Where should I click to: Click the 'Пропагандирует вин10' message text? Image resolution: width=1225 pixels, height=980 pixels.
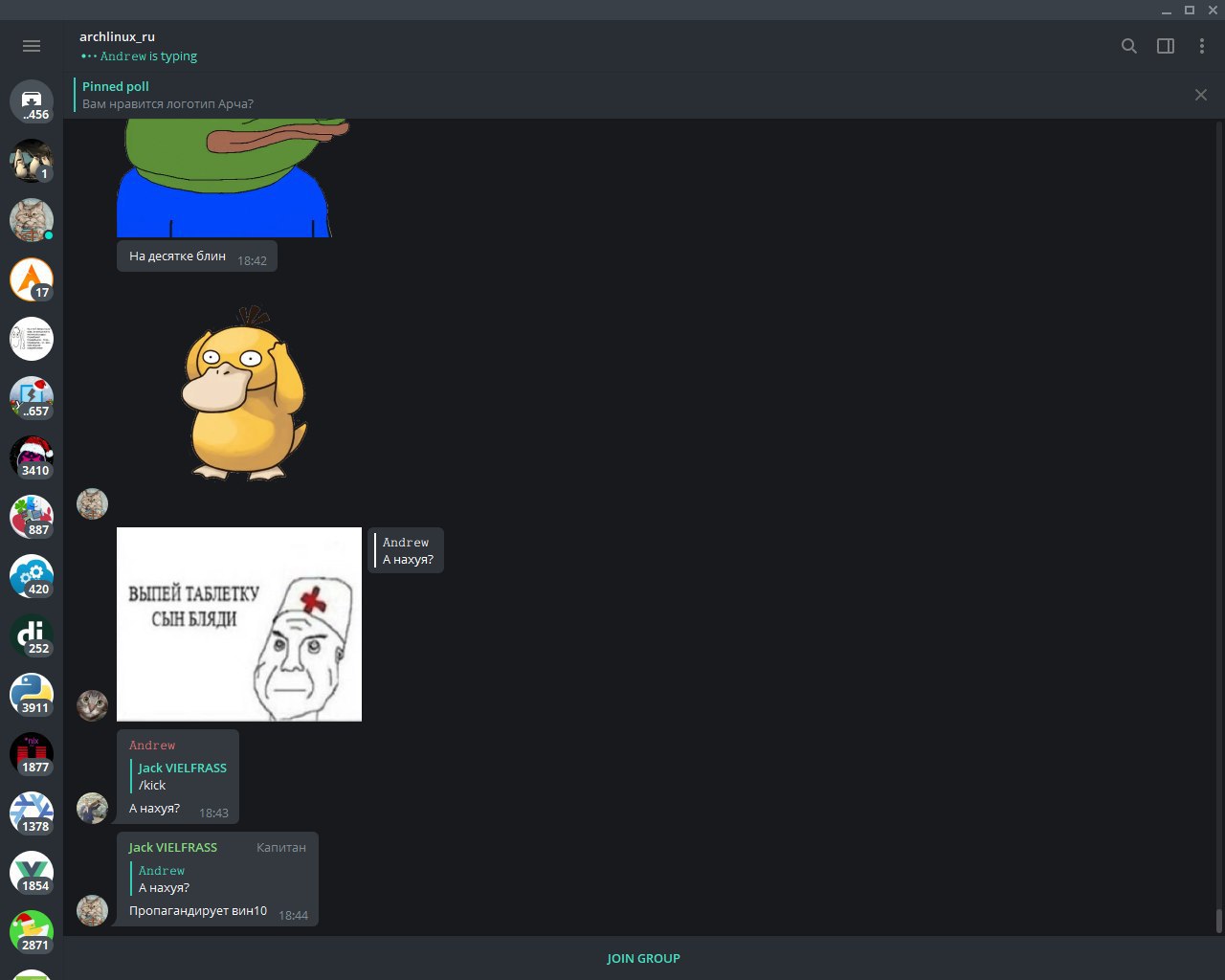click(198, 910)
